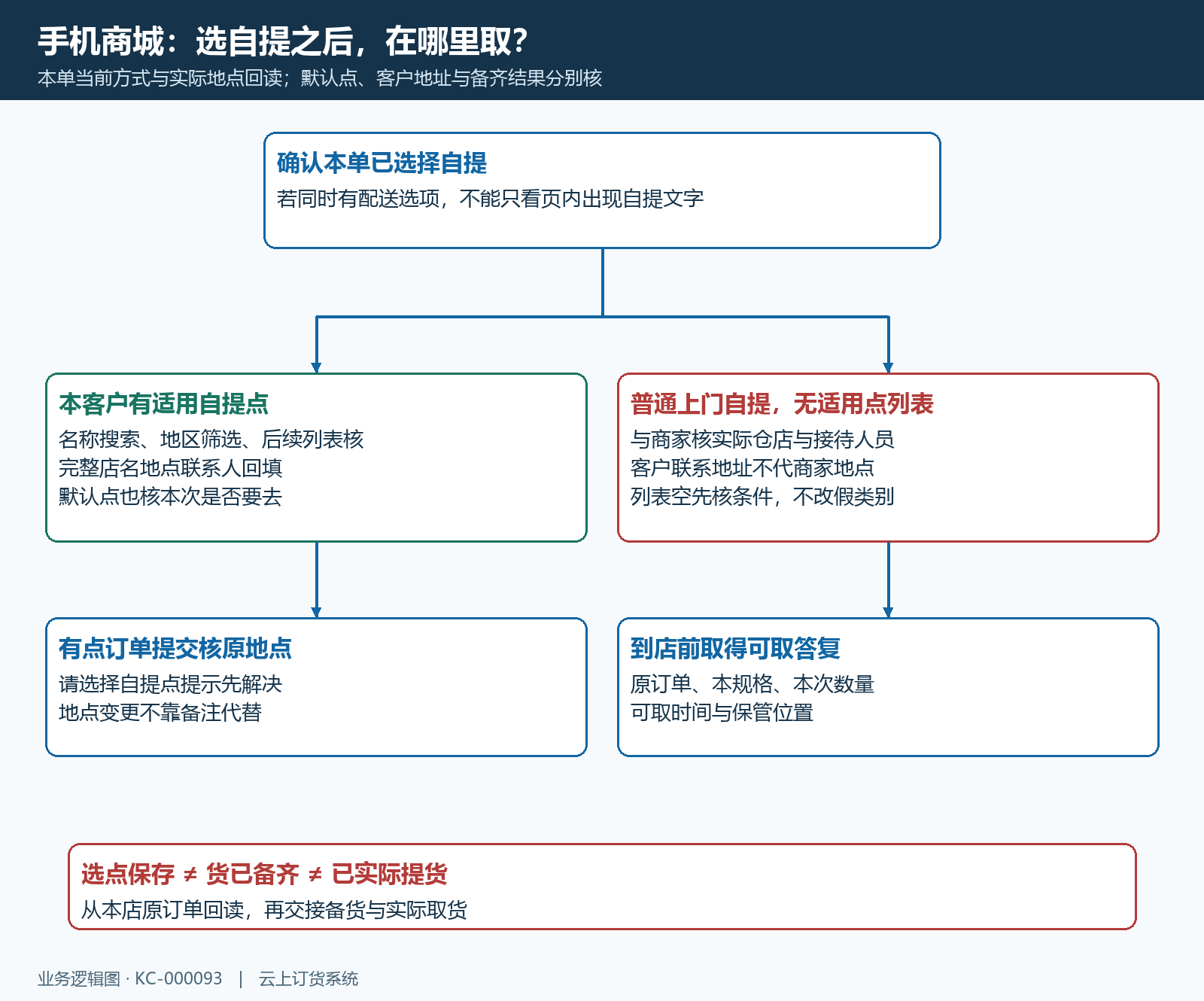Select subtitle line 本单当前方式与实际地点回读
The height and width of the screenshot is (1001, 1204).
click(160, 78)
